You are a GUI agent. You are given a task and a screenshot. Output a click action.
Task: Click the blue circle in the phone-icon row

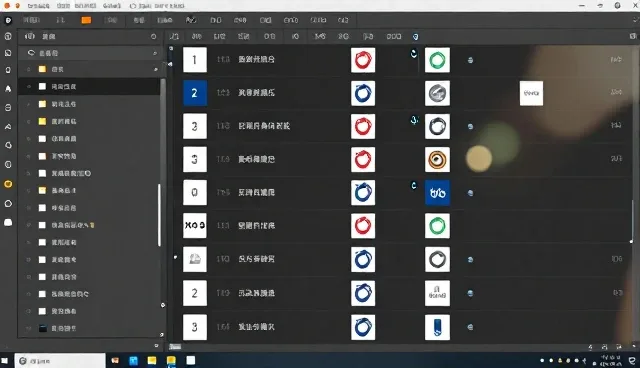363,327
